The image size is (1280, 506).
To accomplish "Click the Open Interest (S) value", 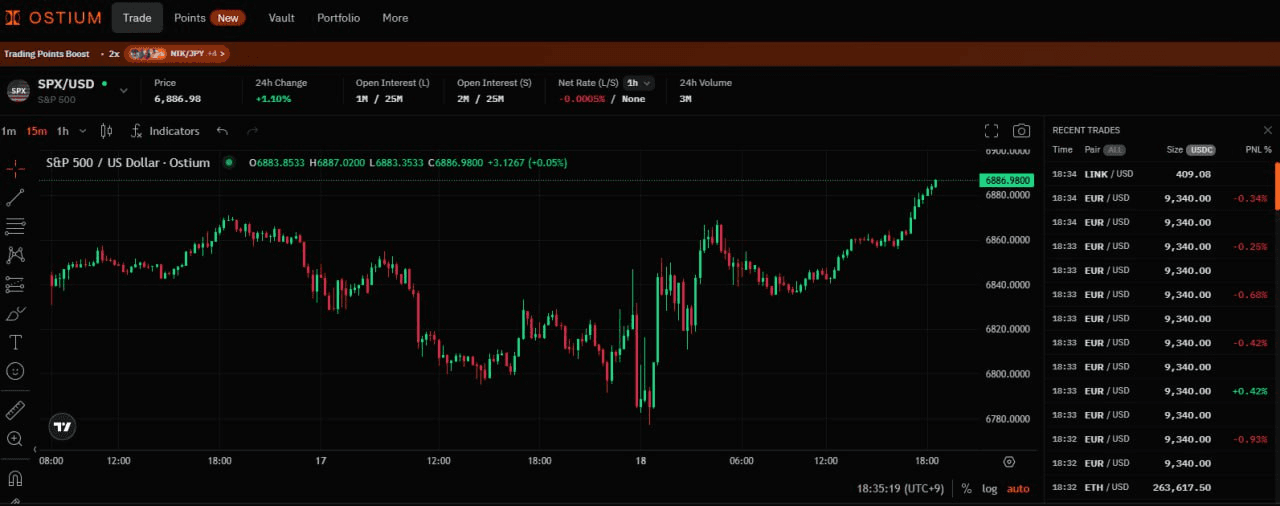I will pos(481,99).
